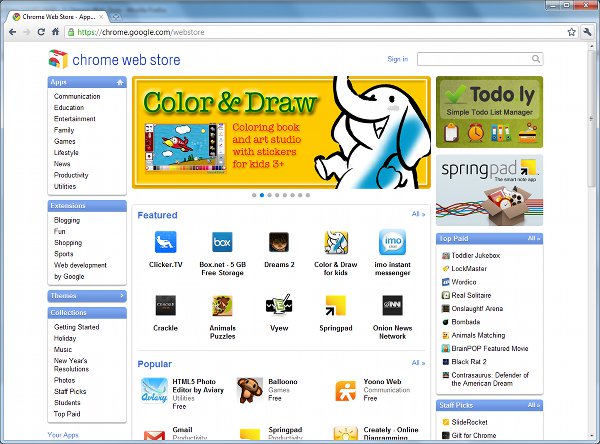Open Git for Chrome in Staff Picks
The width and height of the screenshot is (600, 444).
pos(474,435)
